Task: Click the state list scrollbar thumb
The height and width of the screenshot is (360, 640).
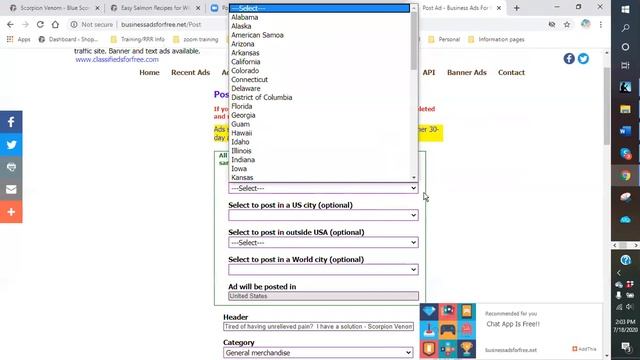Action: click(x=414, y=41)
